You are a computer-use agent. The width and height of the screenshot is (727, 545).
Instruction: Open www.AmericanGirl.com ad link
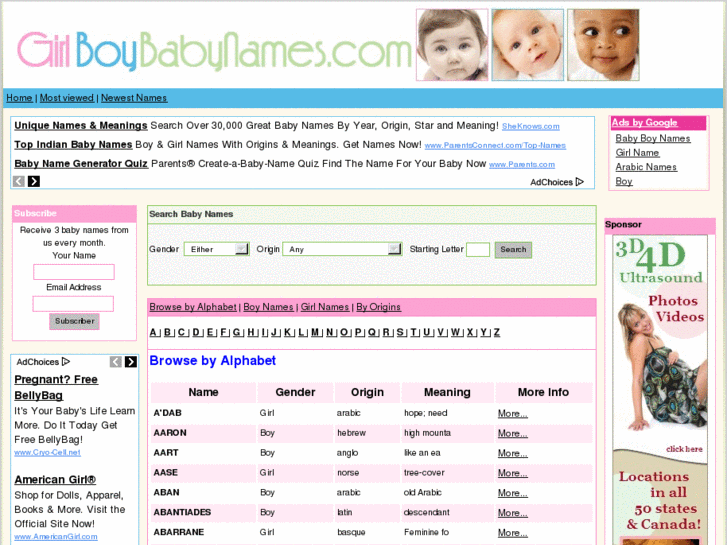pos(56,537)
